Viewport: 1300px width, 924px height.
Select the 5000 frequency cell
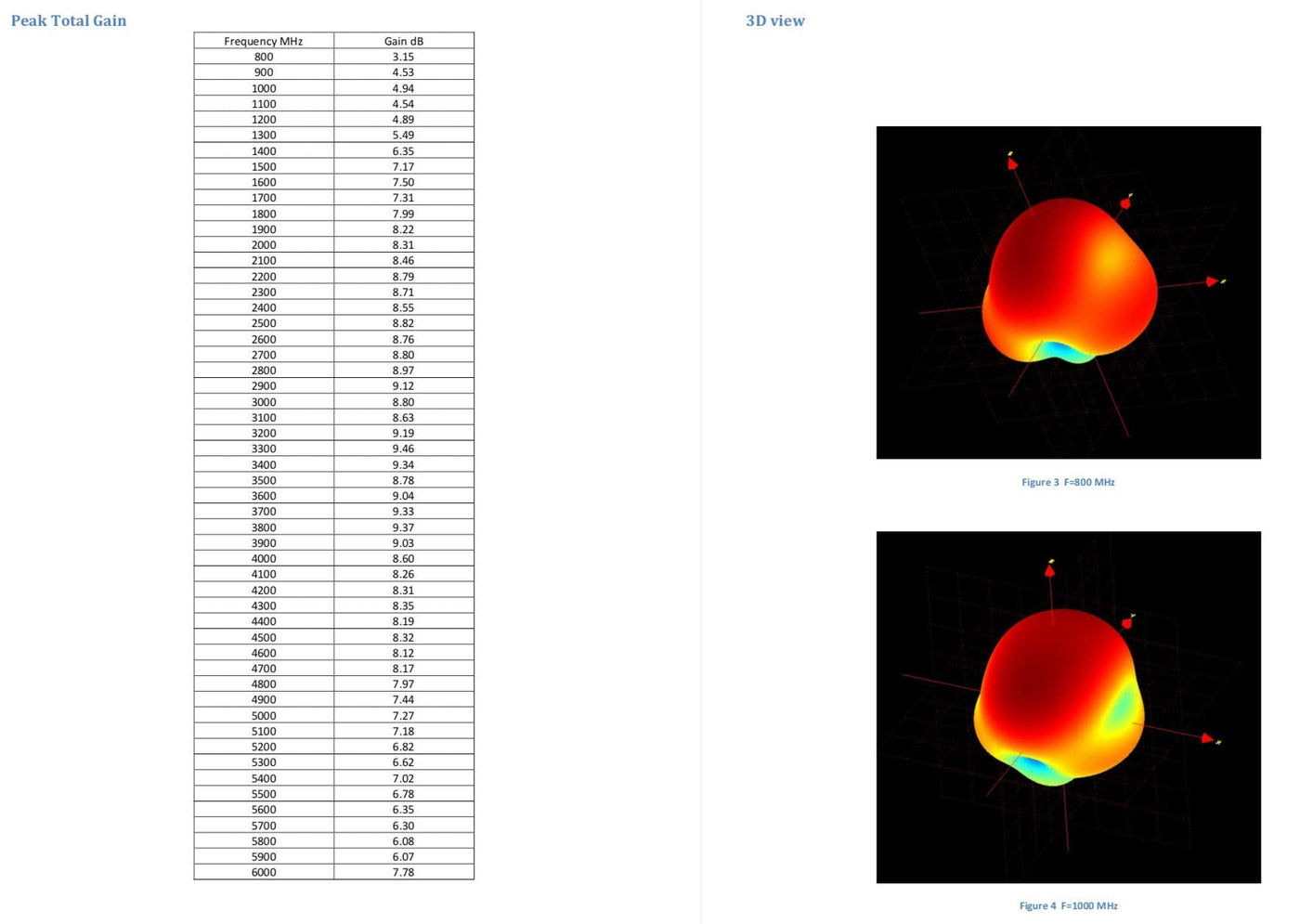264,715
